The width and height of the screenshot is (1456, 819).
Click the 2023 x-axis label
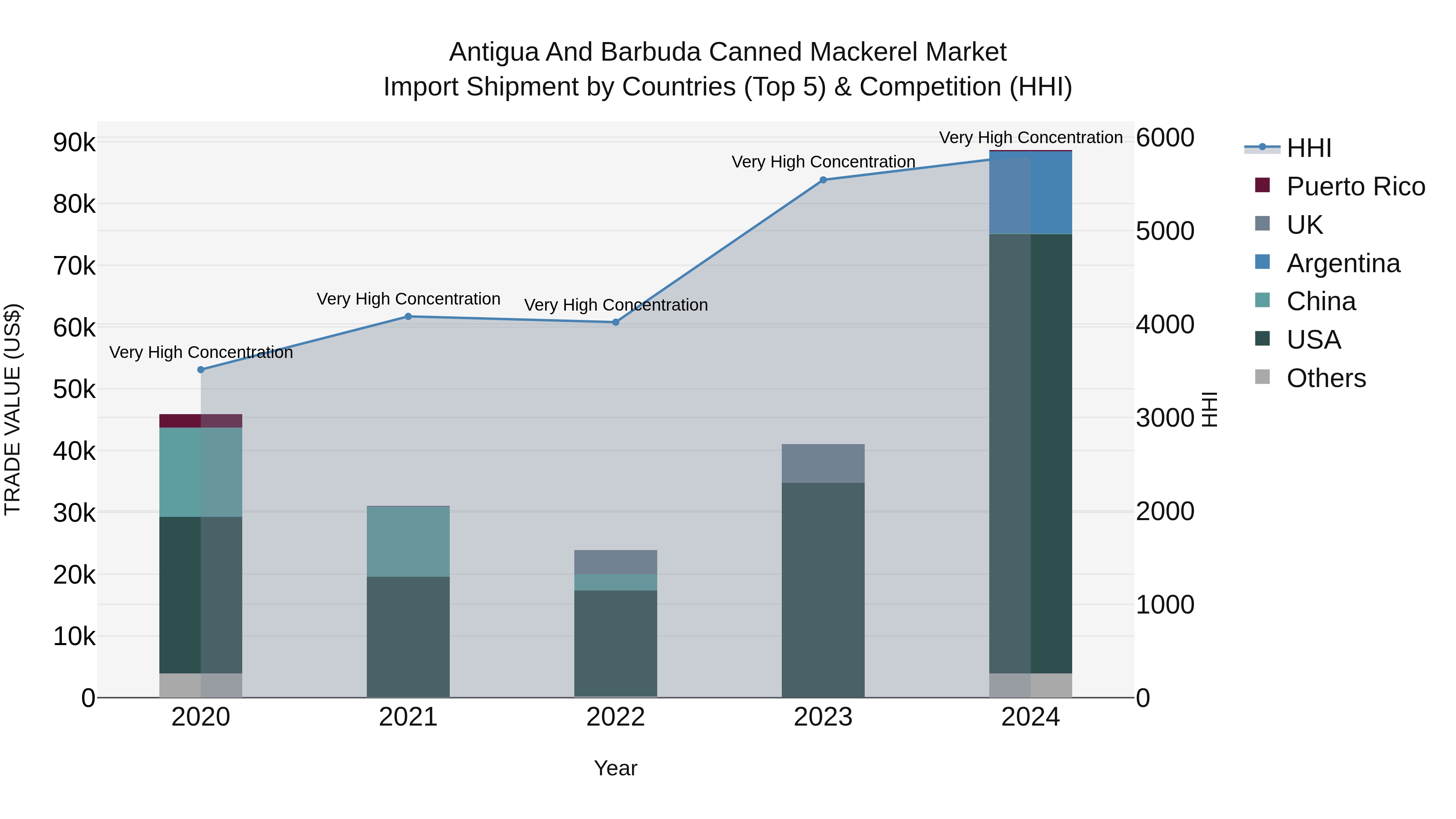pos(823,717)
